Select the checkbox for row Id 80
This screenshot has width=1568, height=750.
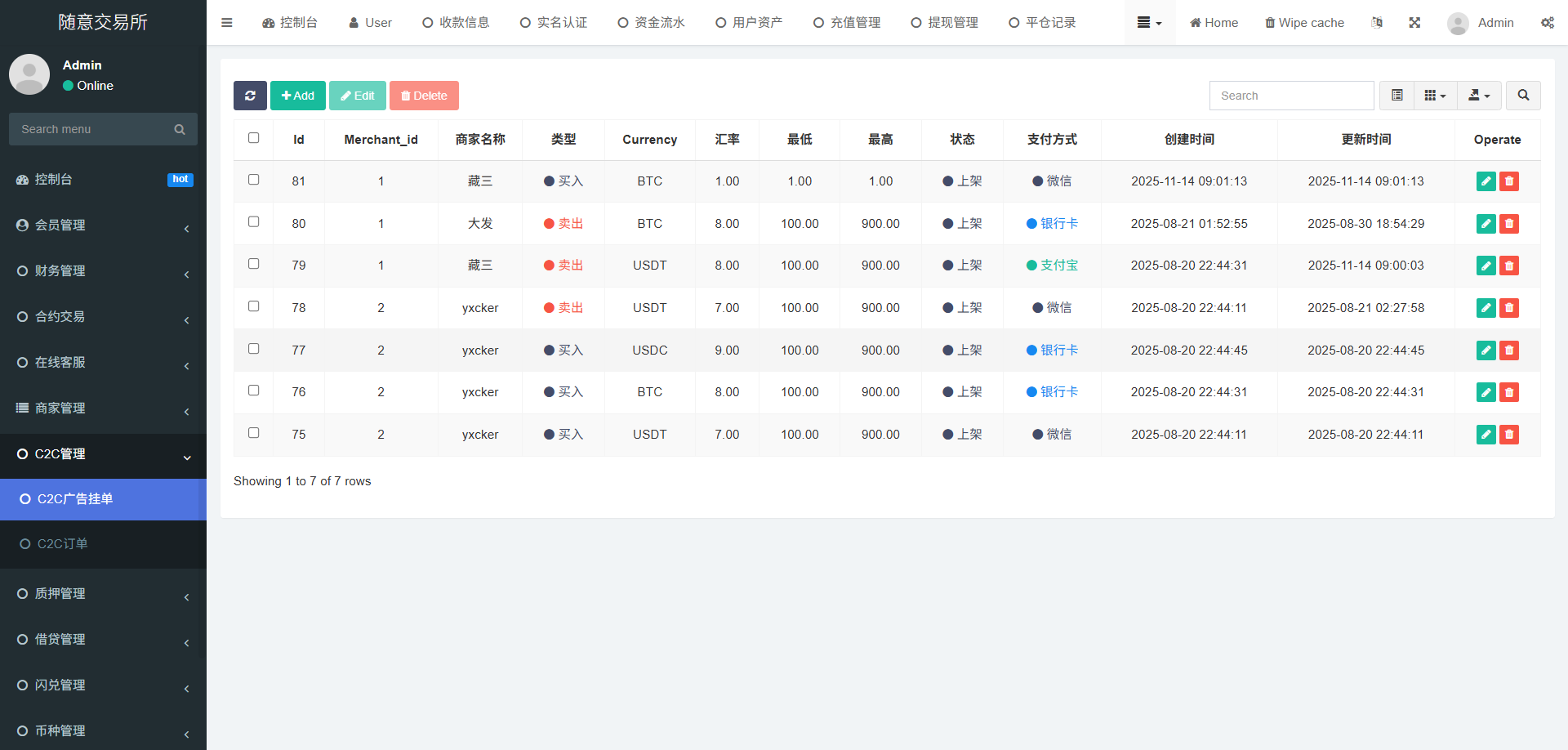pos(254,222)
